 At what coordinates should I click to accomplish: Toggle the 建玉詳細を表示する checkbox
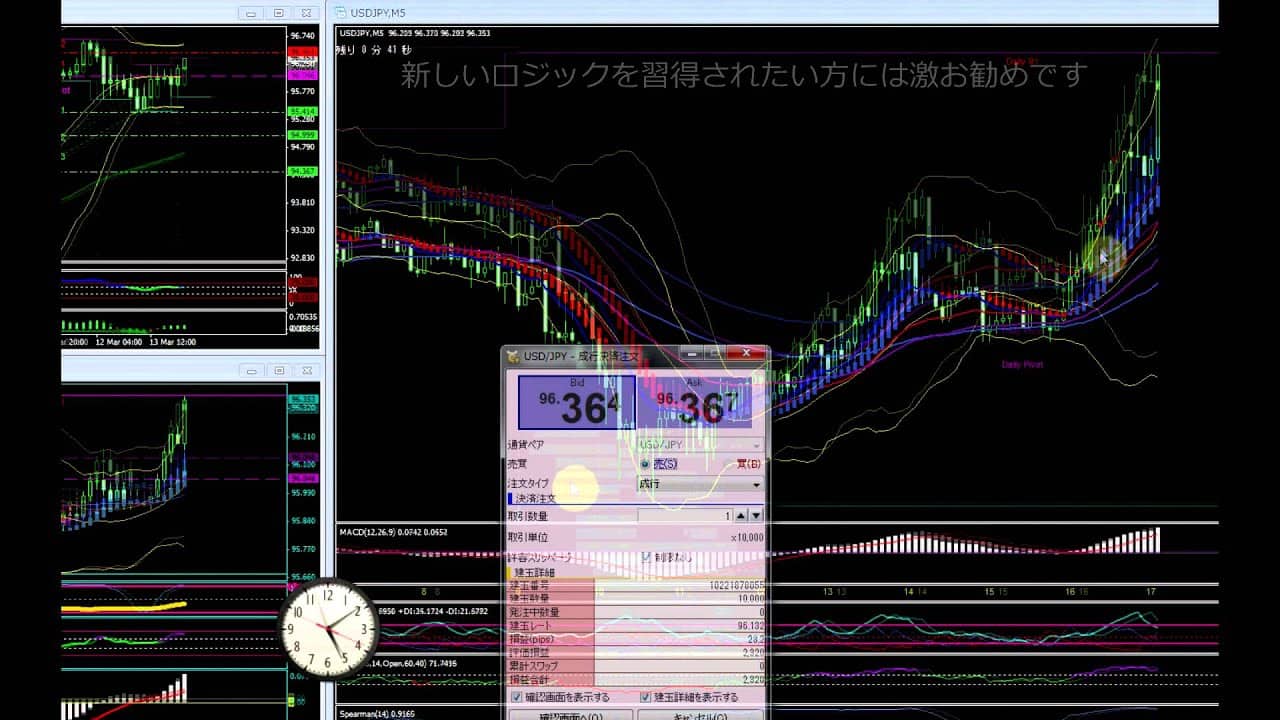(x=646, y=697)
